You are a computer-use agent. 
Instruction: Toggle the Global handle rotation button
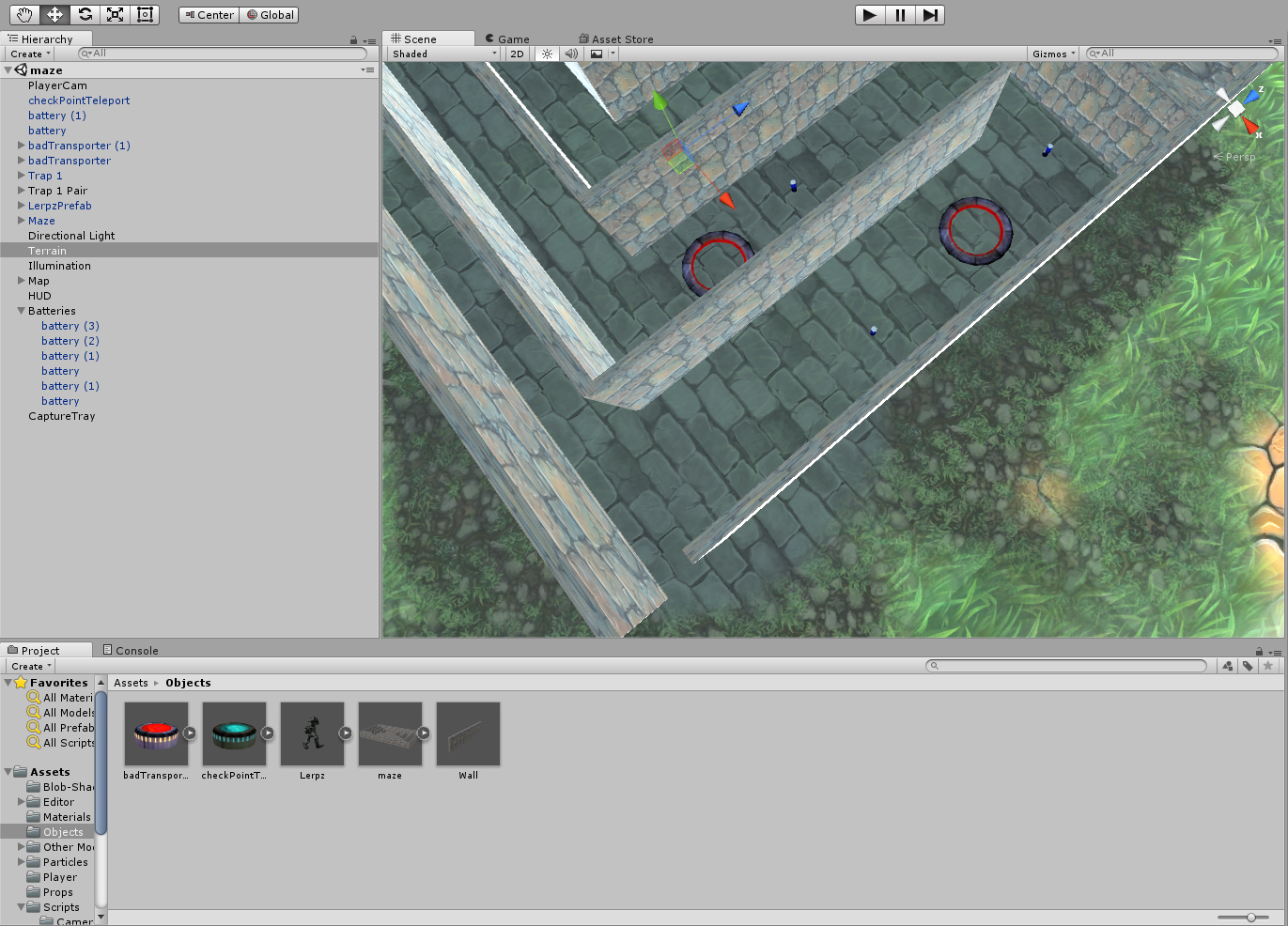(x=271, y=15)
